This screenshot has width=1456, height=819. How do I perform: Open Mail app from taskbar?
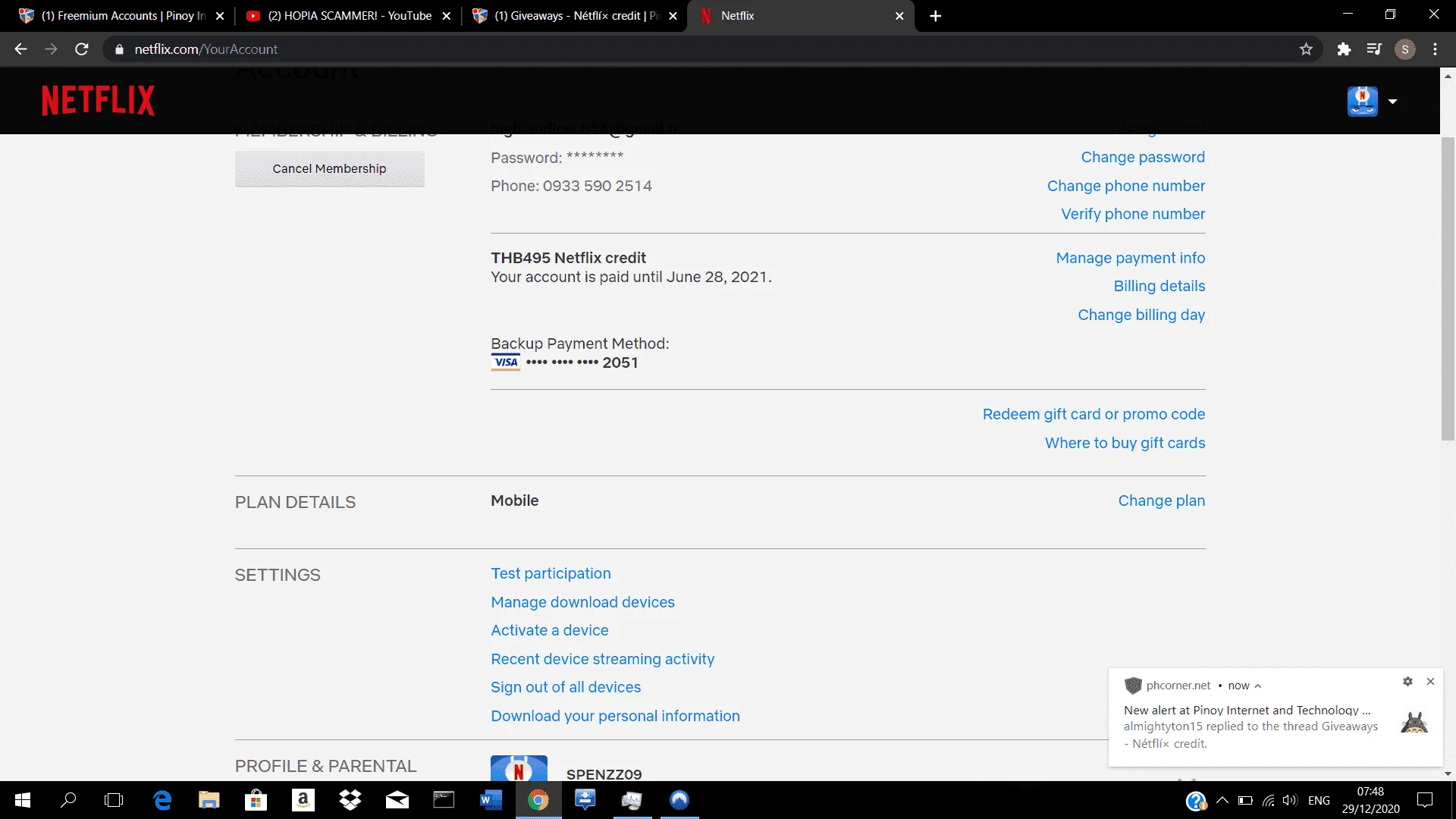coord(397,800)
